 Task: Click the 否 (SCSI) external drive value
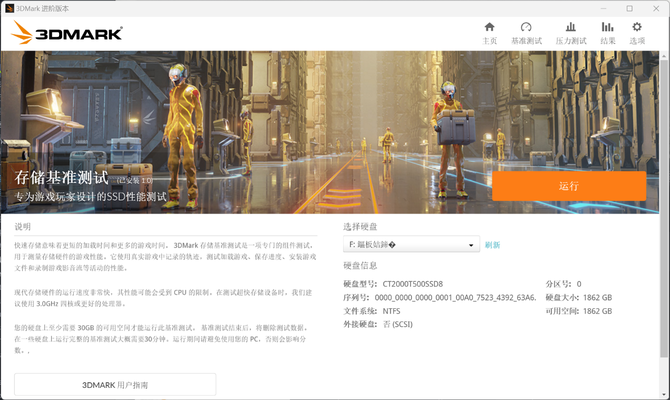click(398, 324)
